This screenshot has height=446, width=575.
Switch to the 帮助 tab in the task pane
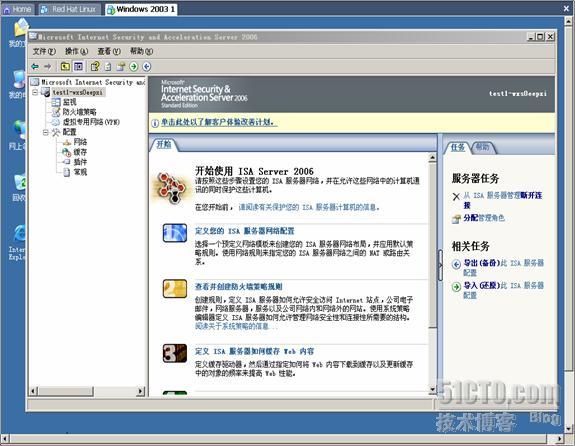tap(482, 147)
